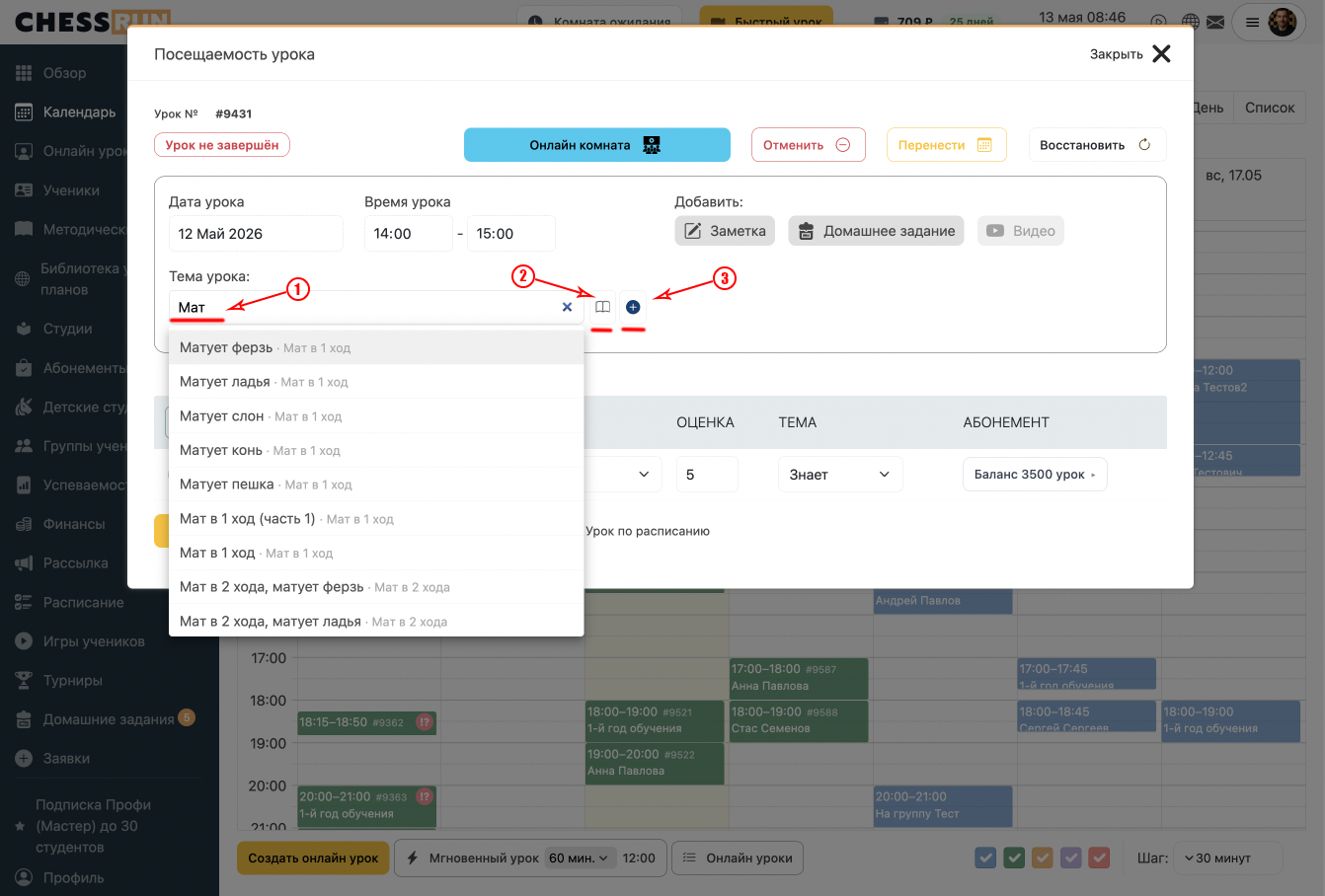
Task: Click the Группы учеников sidebar icon
Action: point(24,446)
